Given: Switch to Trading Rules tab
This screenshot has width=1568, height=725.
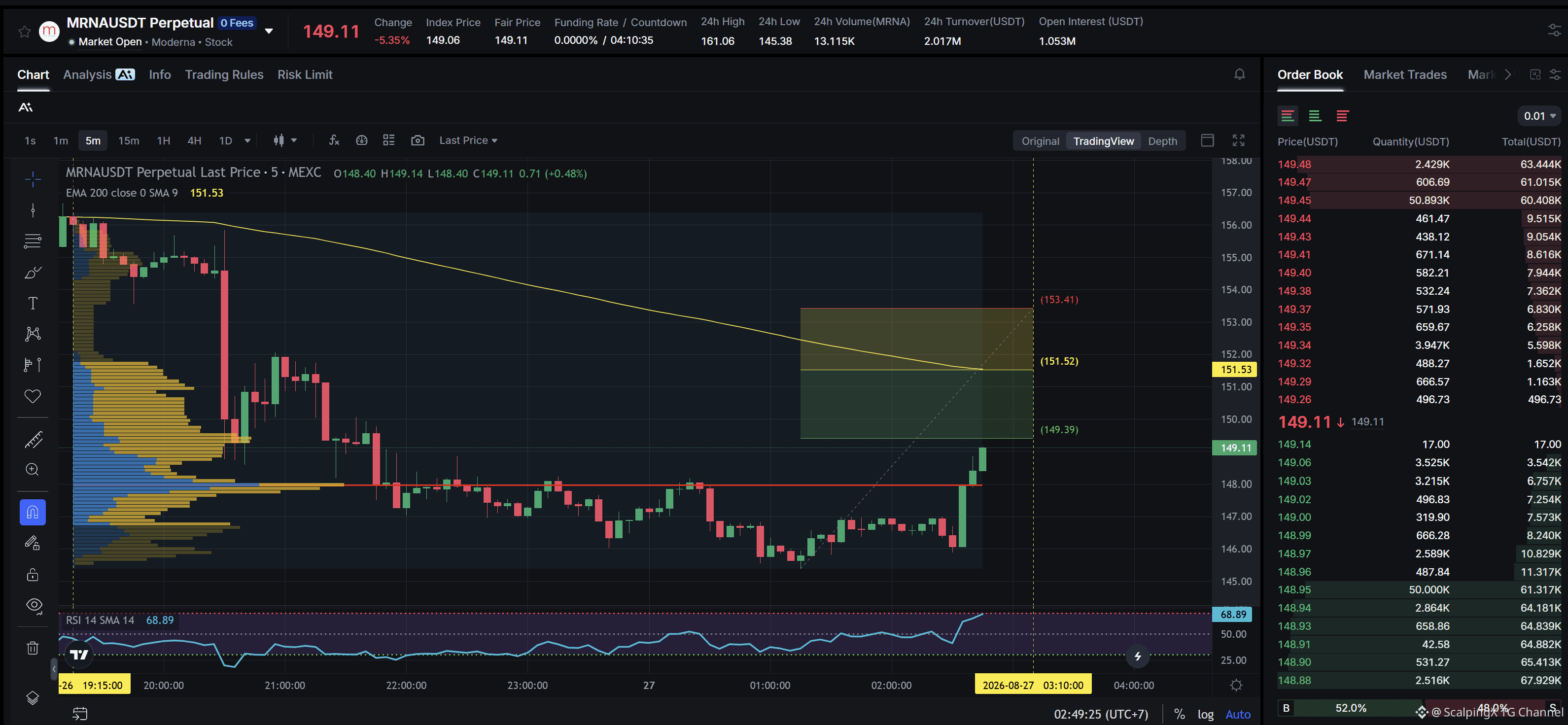Looking at the screenshot, I should 224,74.
